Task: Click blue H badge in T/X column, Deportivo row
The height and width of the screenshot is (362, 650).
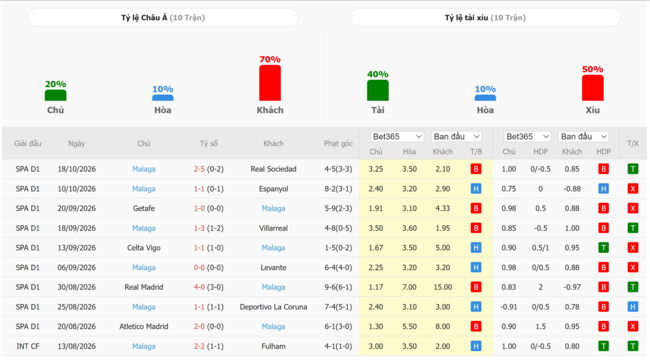Action: [x=633, y=307]
